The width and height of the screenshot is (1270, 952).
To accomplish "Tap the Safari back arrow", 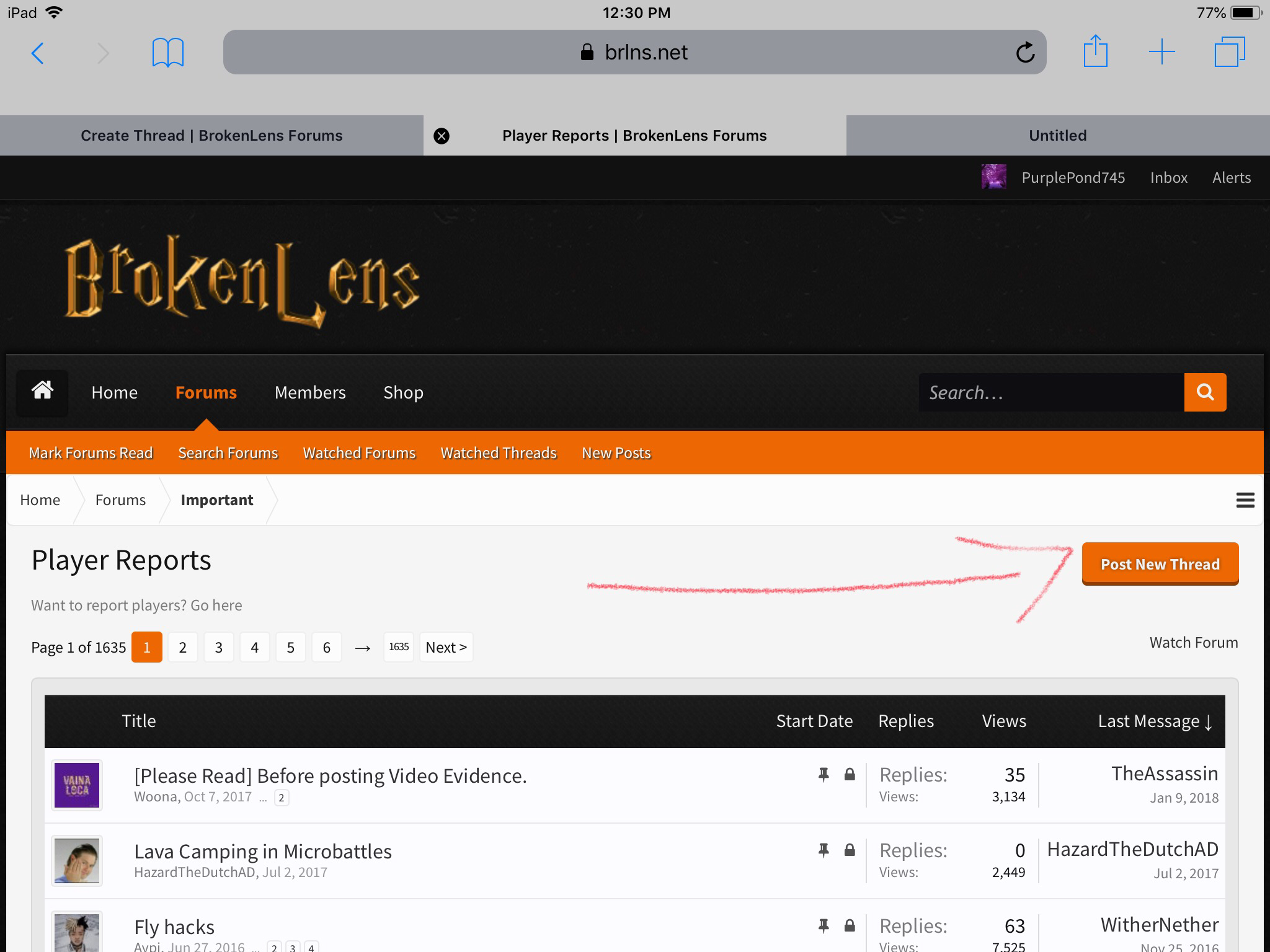I will [38, 53].
